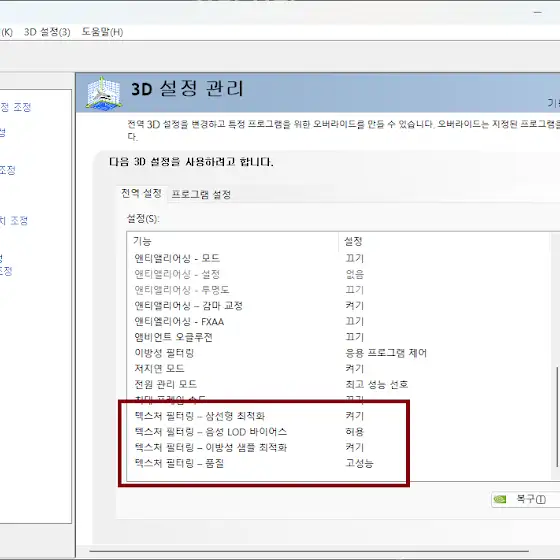Click the NVIDIA logo on the 복구 button
This screenshot has height=560, width=560.
coord(500,499)
